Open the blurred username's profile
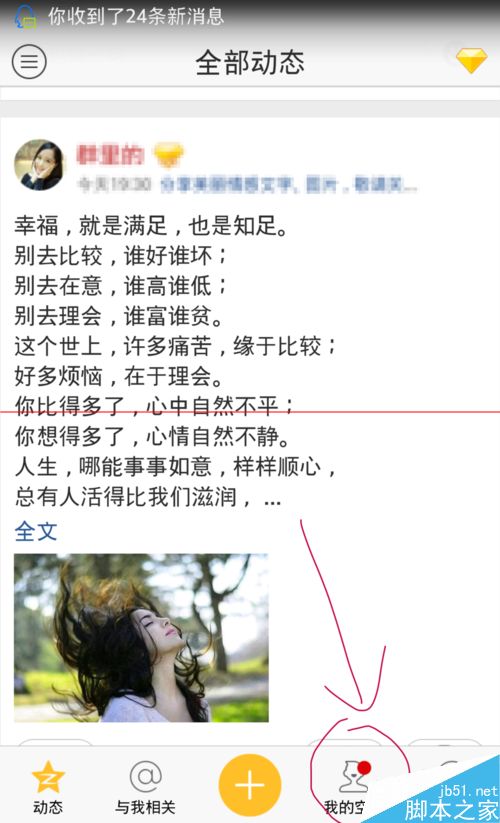500x823 pixels. (x=110, y=155)
